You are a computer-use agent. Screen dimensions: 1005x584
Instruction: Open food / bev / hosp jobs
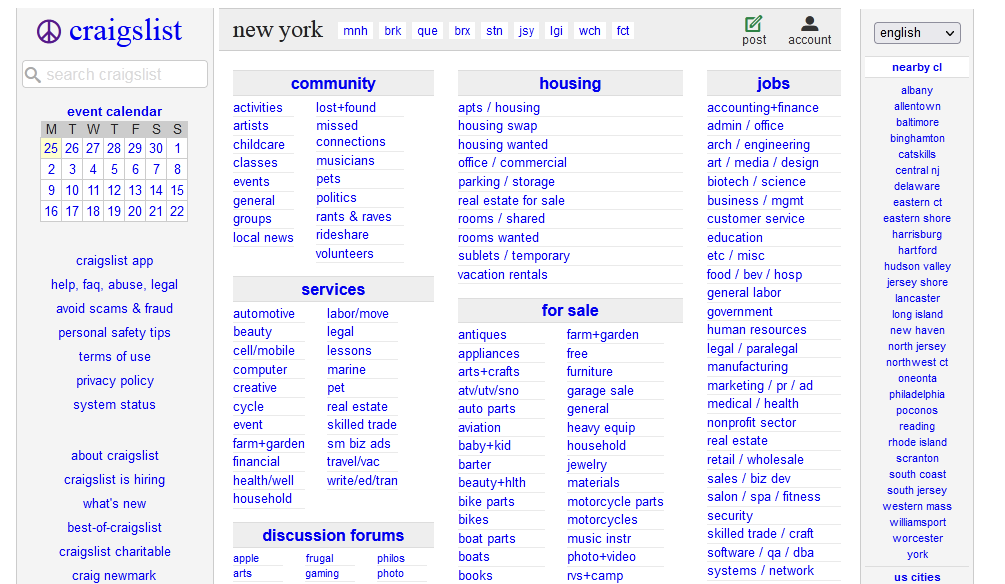(x=754, y=274)
